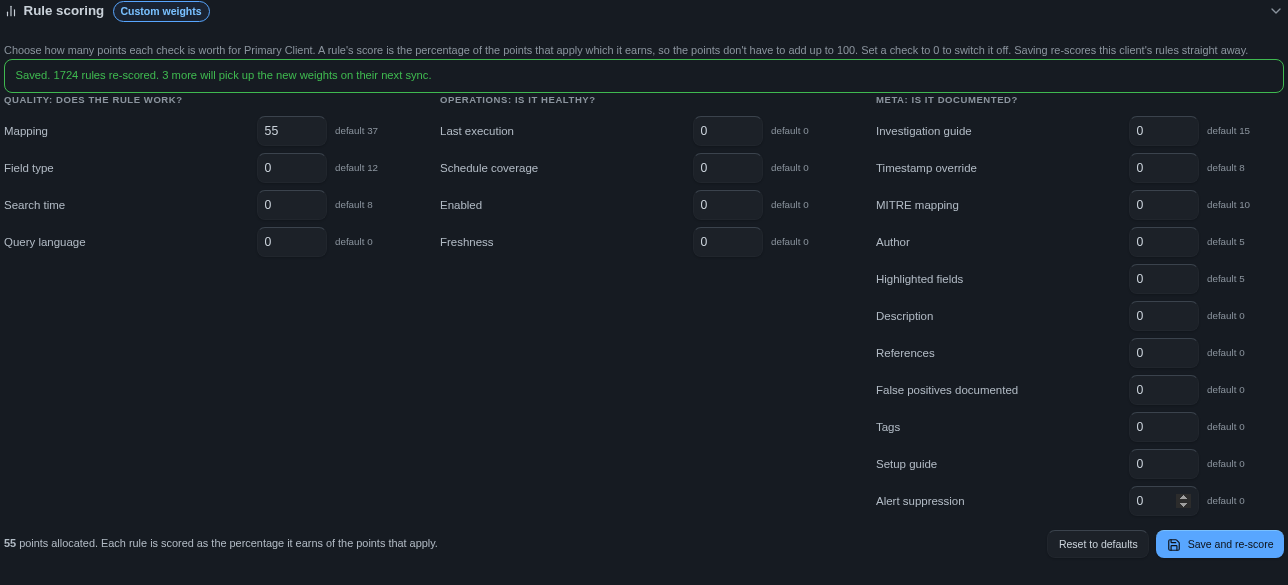1288x585 pixels.
Task: Click the Query language label
Action: pos(45,242)
